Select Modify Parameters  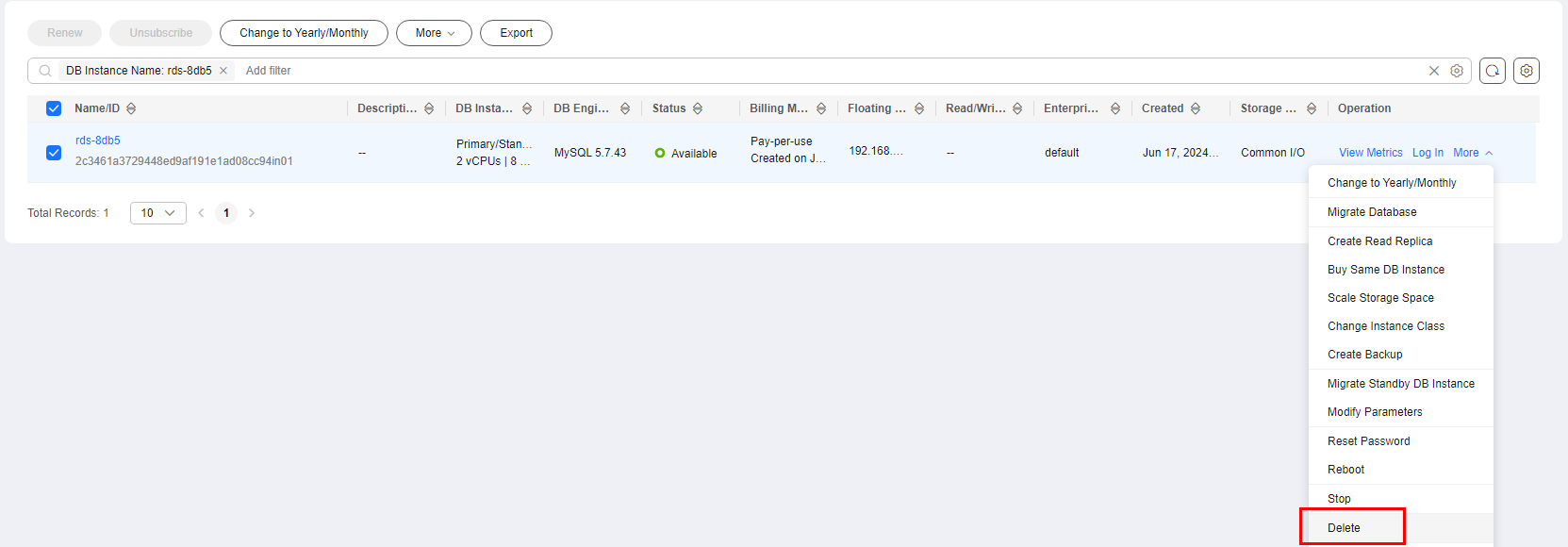pyautogui.click(x=1401, y=412)
